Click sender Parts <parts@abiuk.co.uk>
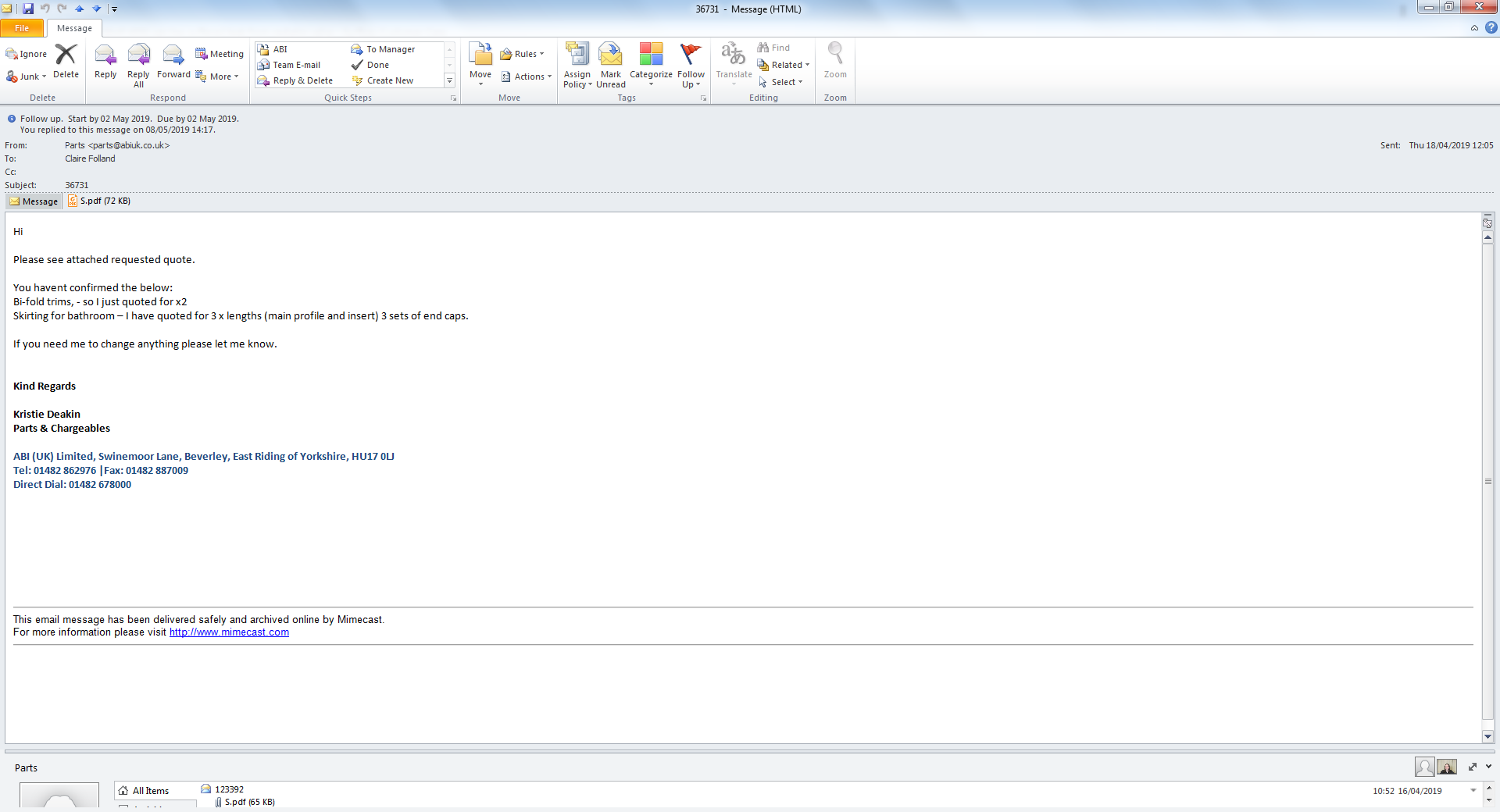The height and width of the screenshot is (812, 1500). point(117,145)
